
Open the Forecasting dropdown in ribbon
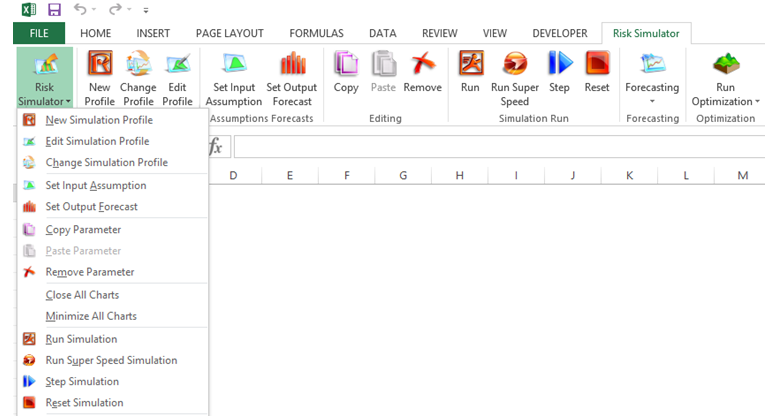[x=652, y=78]
